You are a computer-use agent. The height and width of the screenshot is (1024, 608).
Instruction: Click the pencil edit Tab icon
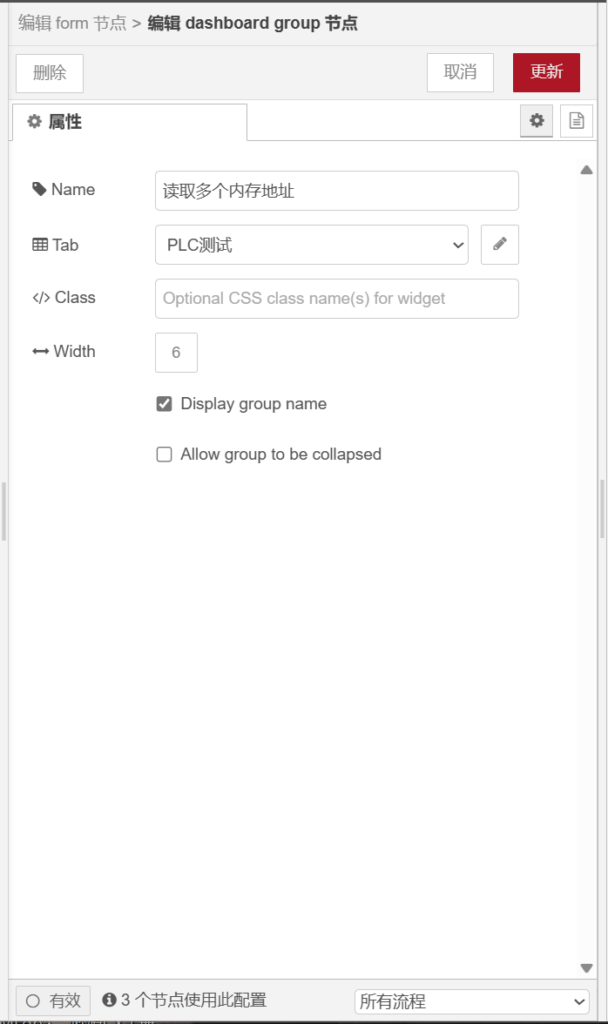pos(500,245)
